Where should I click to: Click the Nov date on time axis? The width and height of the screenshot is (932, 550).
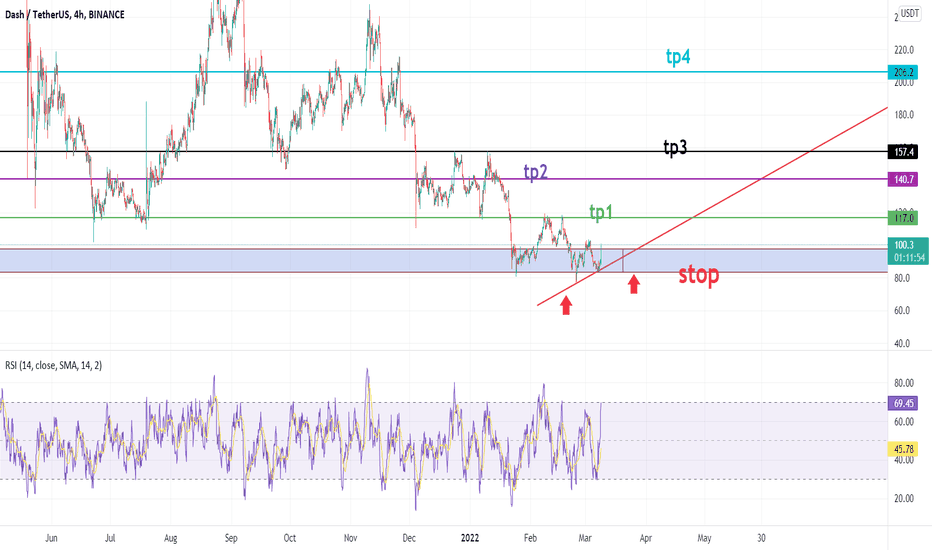(350, 538)
